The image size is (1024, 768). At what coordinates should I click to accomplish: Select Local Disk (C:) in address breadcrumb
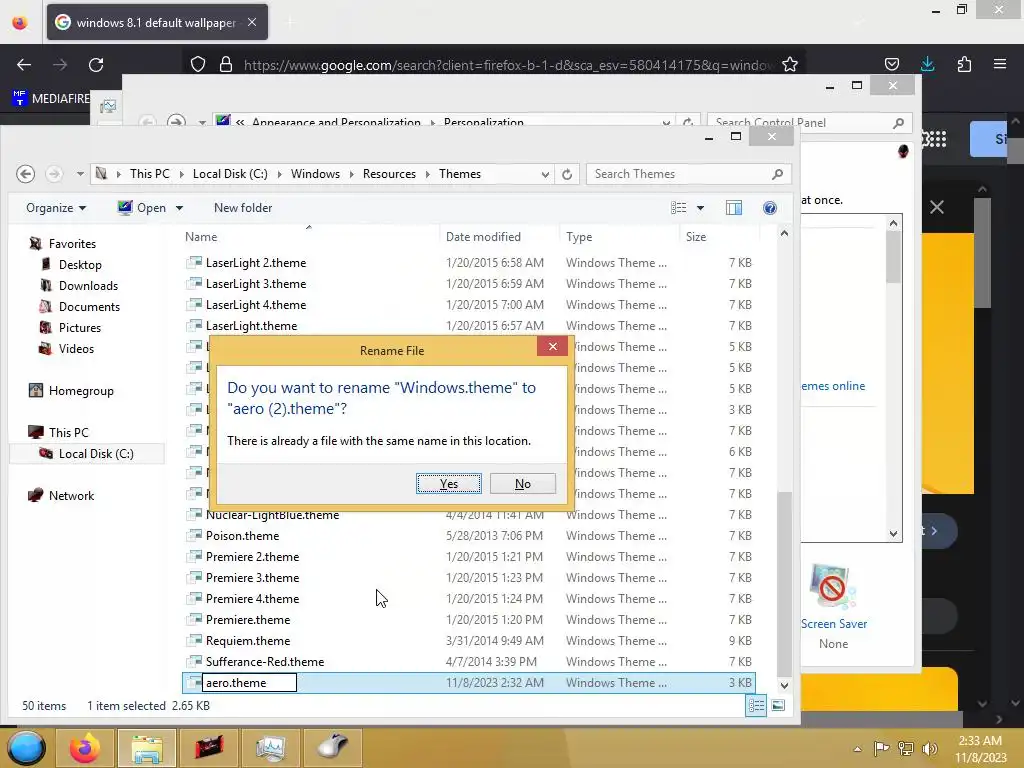click(230, 174)
